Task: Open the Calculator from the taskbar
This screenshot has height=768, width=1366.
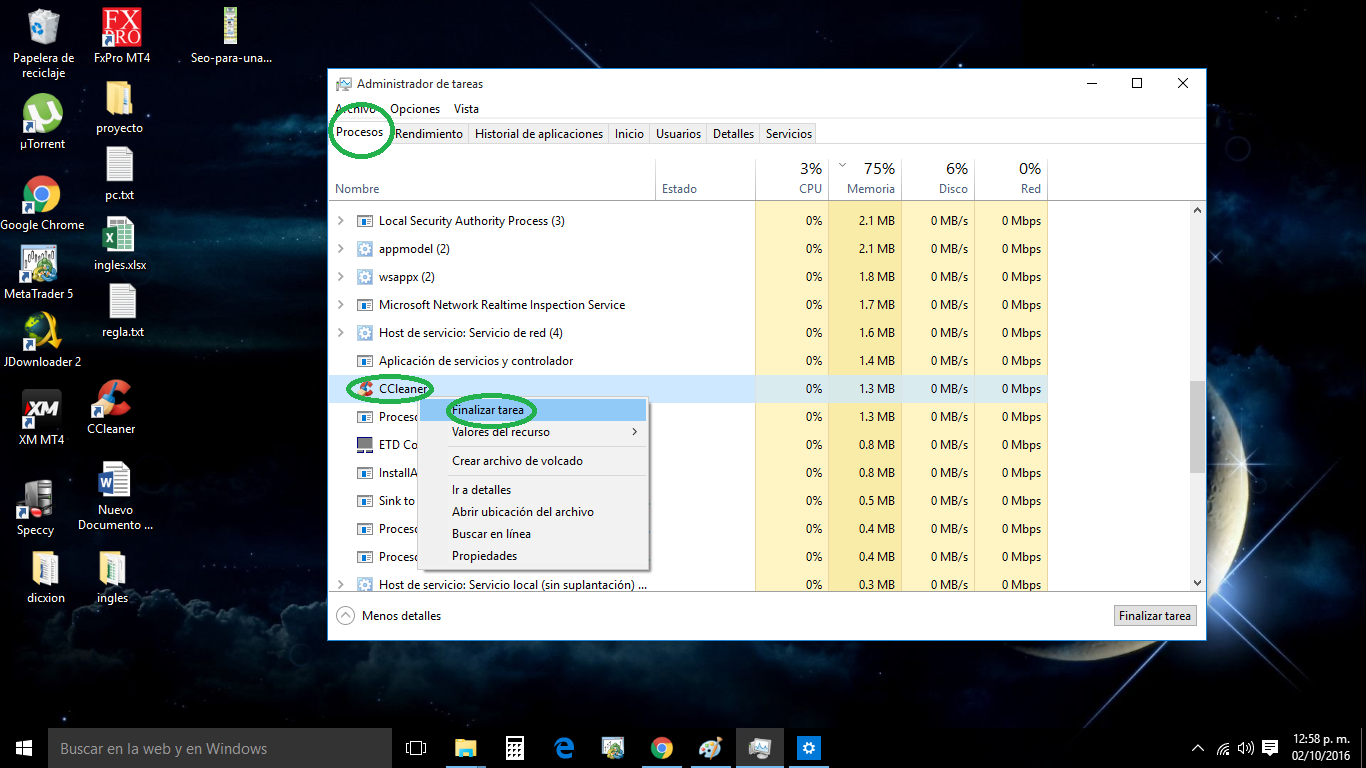Action: 514,747
